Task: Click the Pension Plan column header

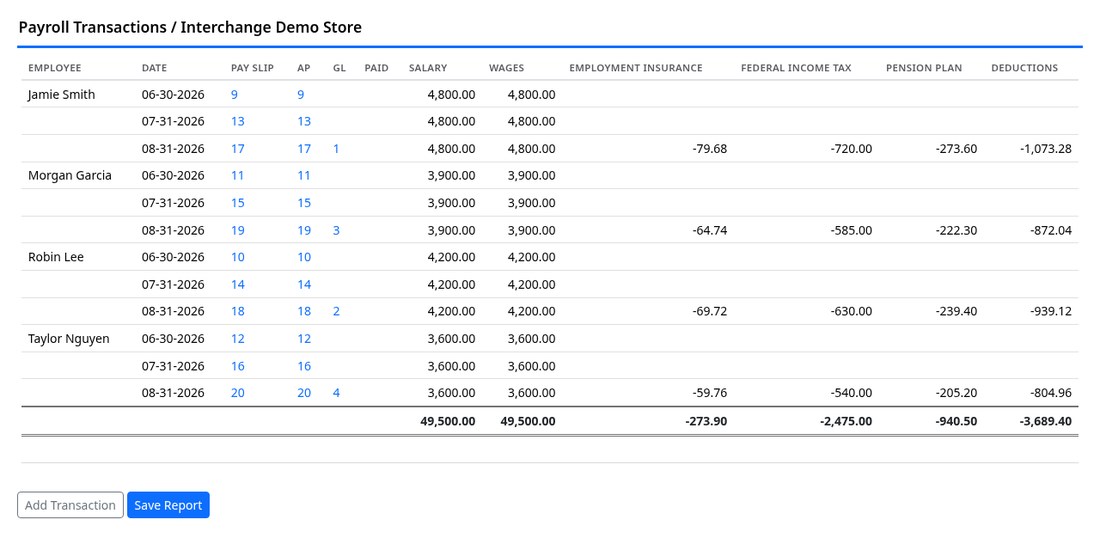Action: (924, 68)
